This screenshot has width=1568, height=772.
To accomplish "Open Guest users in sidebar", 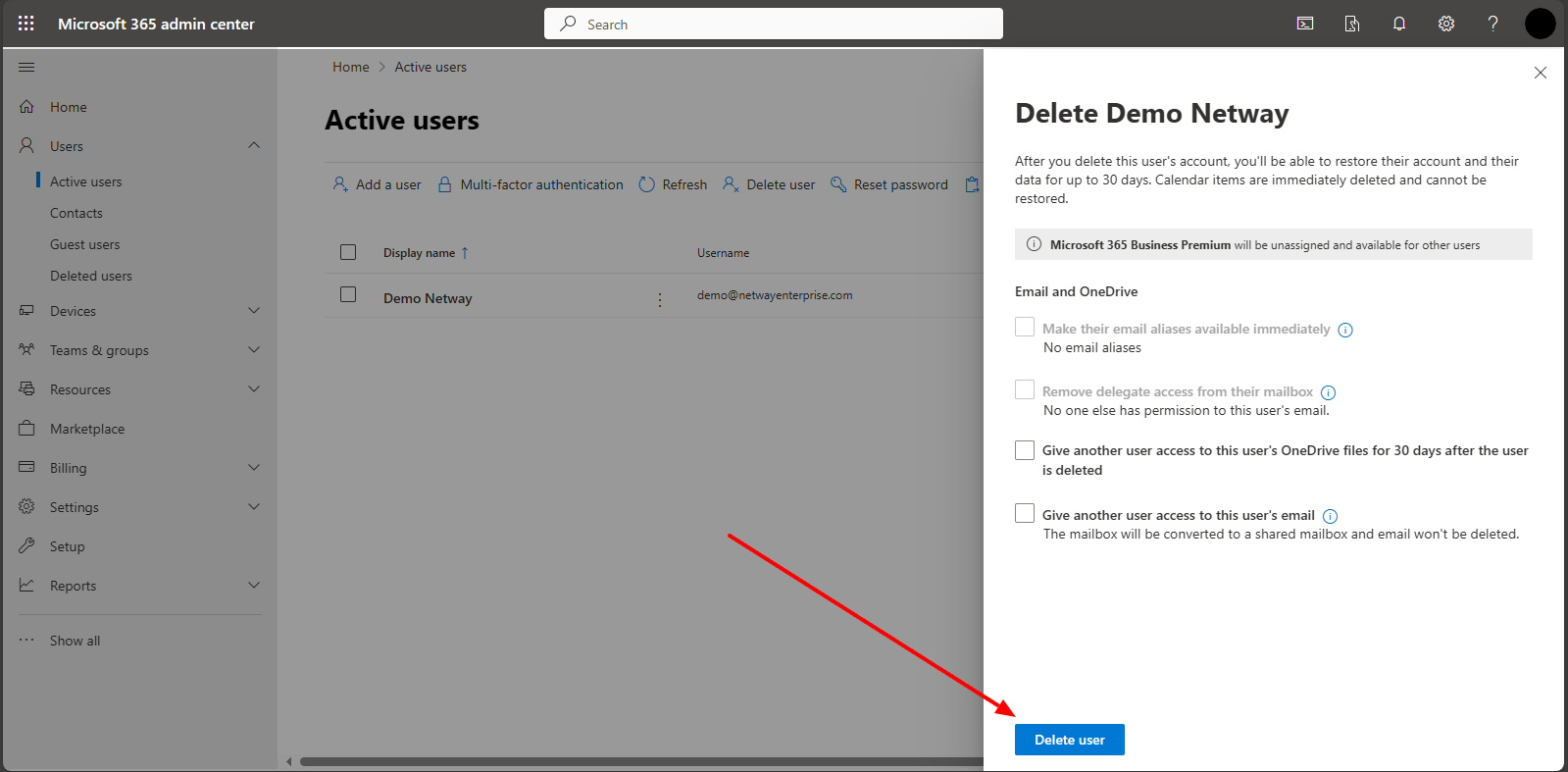I will pyautogui.click(x=85, y=244).
